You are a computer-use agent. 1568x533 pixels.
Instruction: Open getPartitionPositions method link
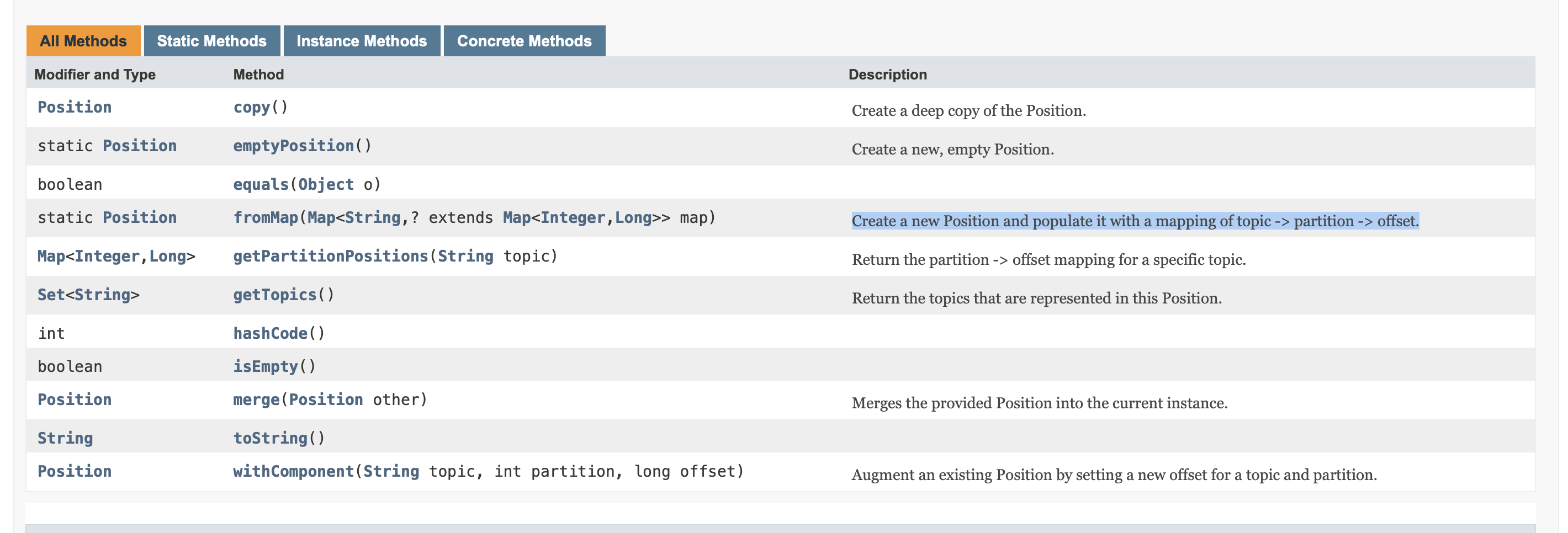331,256
